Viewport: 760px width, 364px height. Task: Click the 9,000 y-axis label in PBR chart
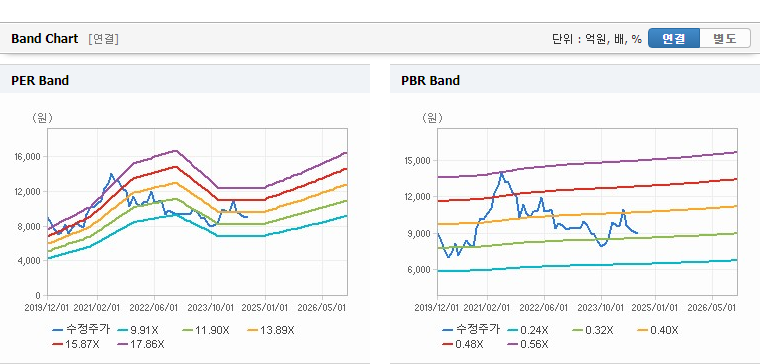coord(420,234)
